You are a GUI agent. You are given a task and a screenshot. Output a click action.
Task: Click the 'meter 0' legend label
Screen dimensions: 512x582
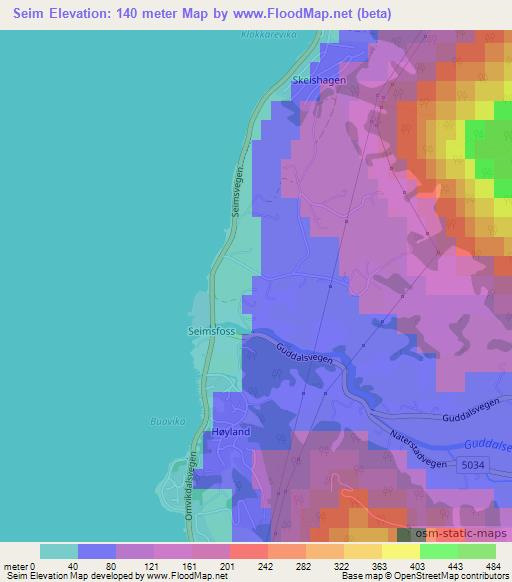19,567
